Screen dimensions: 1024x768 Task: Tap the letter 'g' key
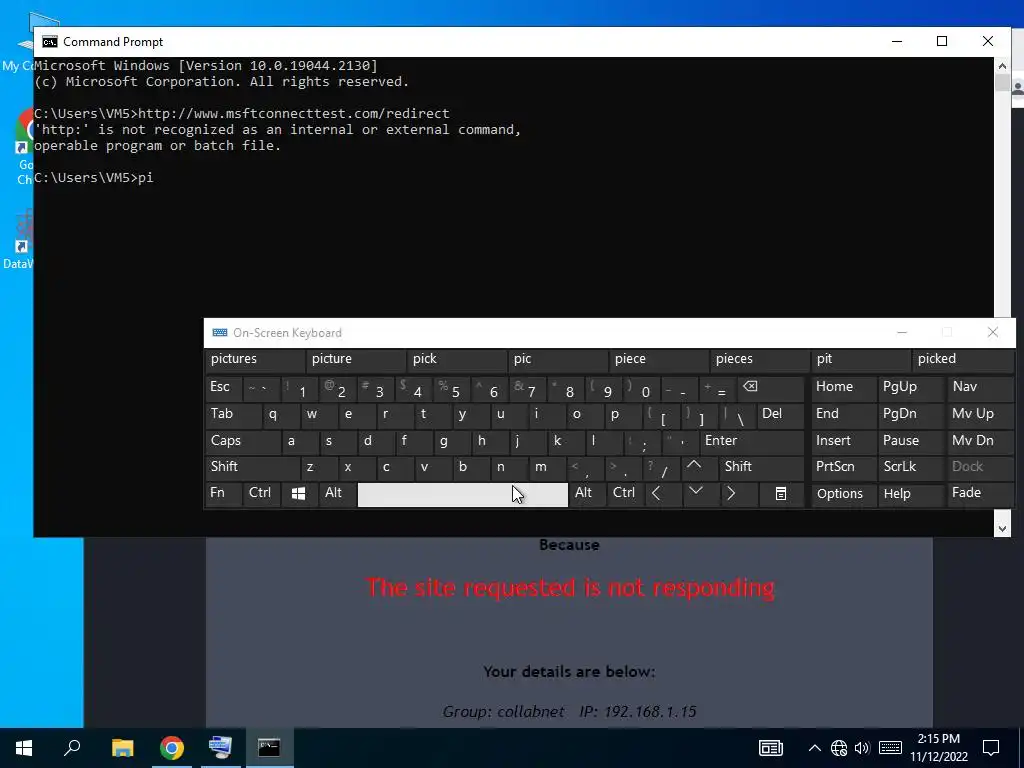click(x=451, y=441)
